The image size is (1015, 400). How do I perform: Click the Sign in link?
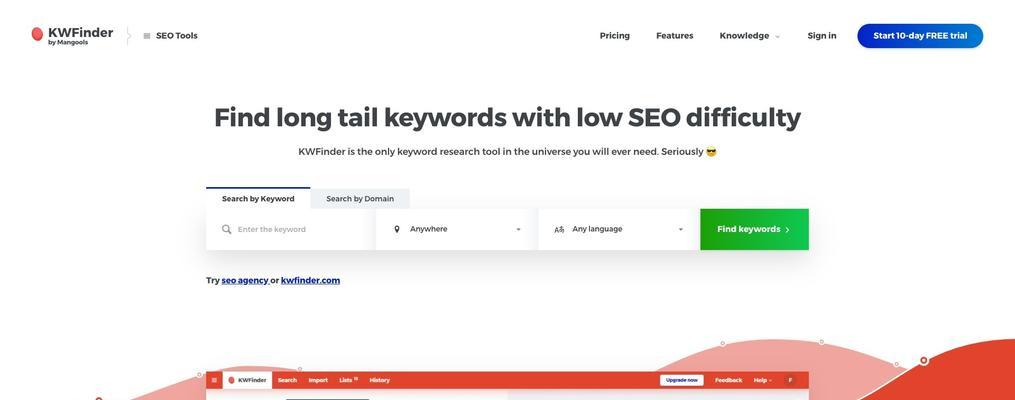tap(821, 36)
